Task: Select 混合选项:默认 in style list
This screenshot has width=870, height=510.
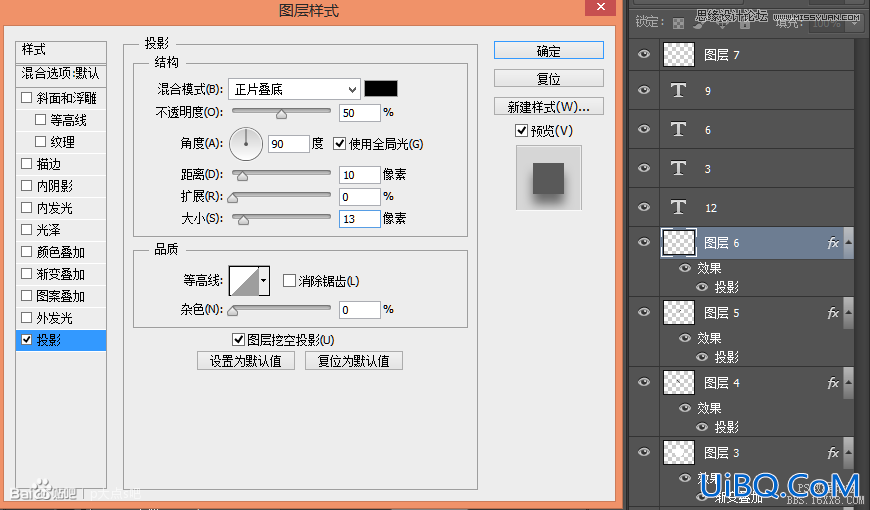Action: tap(61, 73)
